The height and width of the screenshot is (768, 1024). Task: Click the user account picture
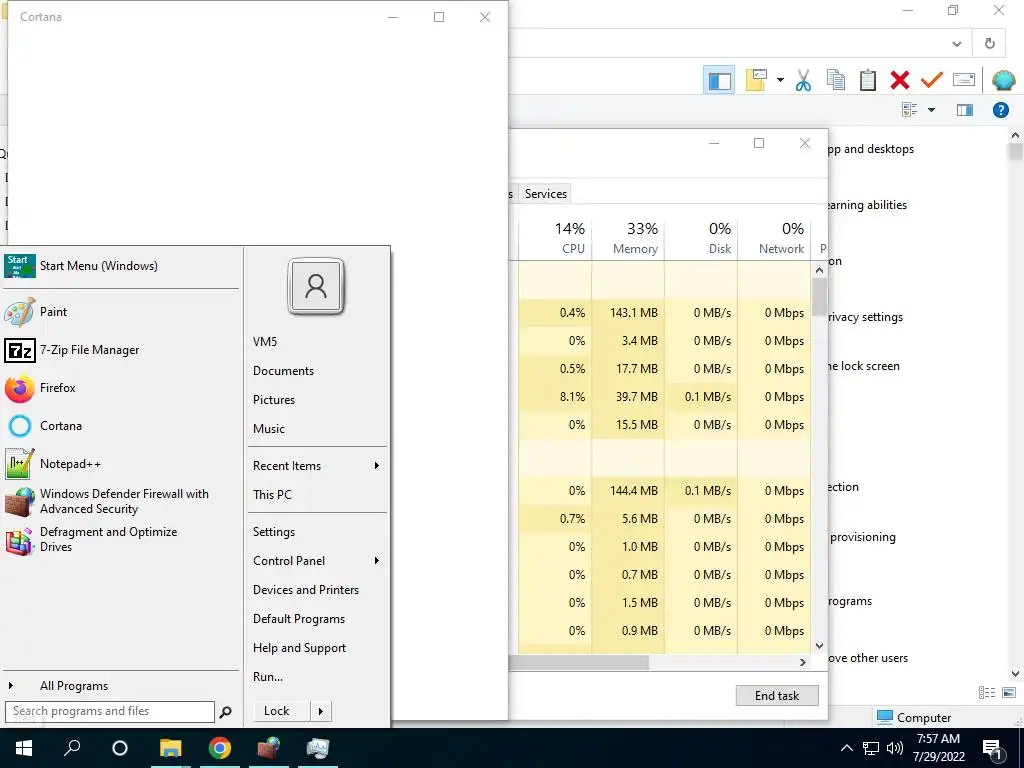click(316, 286)
